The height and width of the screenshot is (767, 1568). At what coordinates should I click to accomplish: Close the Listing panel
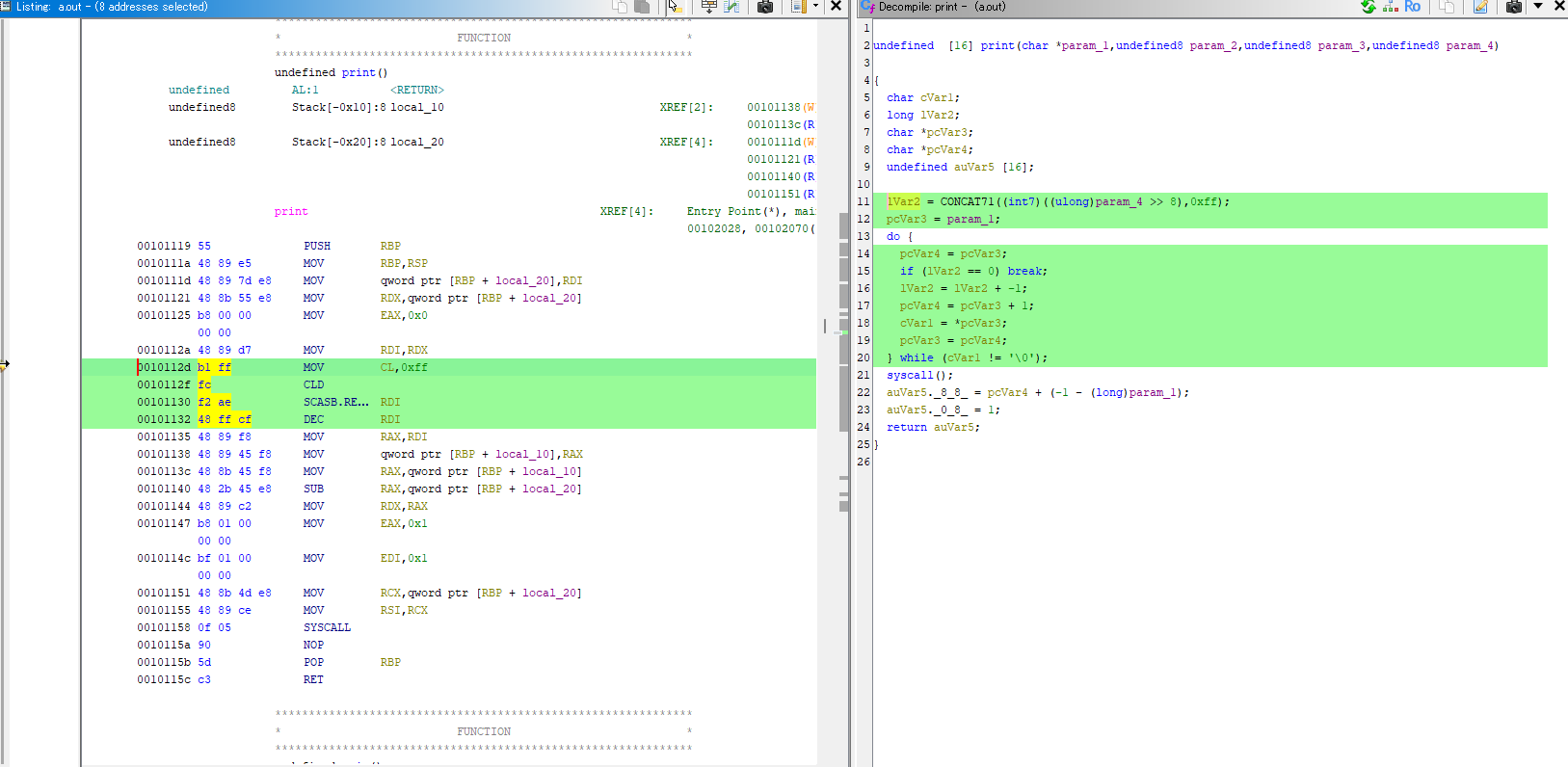pyautogui.click(x=836, y=7)
